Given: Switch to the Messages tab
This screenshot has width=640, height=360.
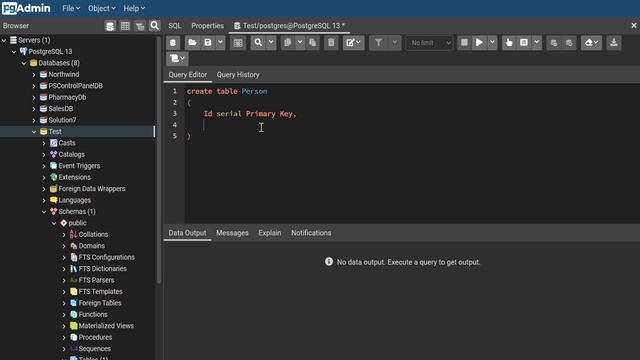Looking at the screenshot, I should 232,233.
